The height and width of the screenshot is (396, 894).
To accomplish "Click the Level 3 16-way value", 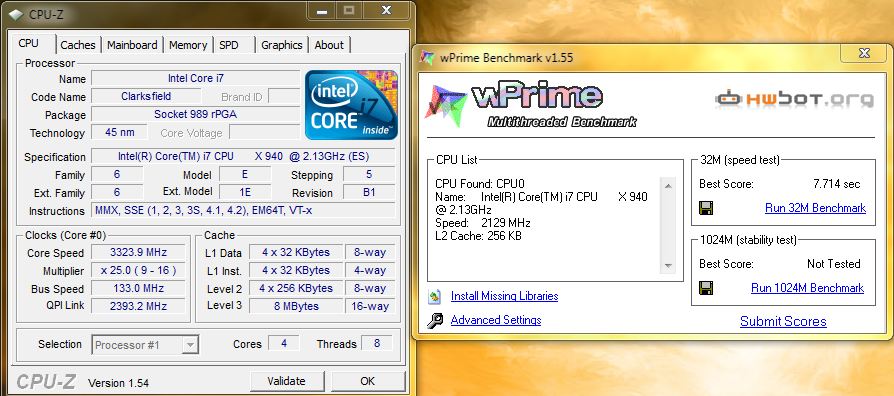I will (x=369, y=306).
